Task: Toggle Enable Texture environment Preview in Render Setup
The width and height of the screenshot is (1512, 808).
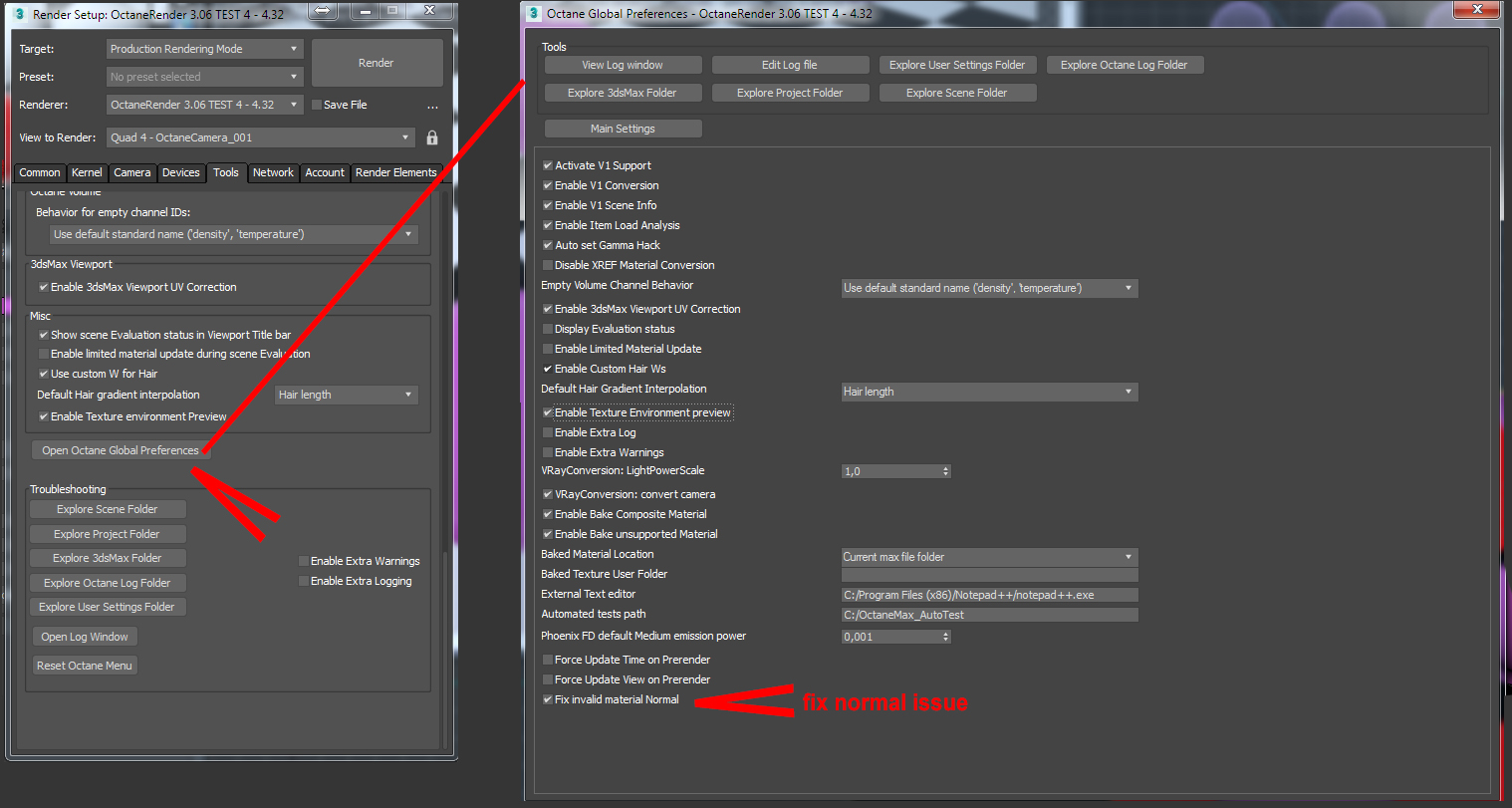Action: [44, 416]
